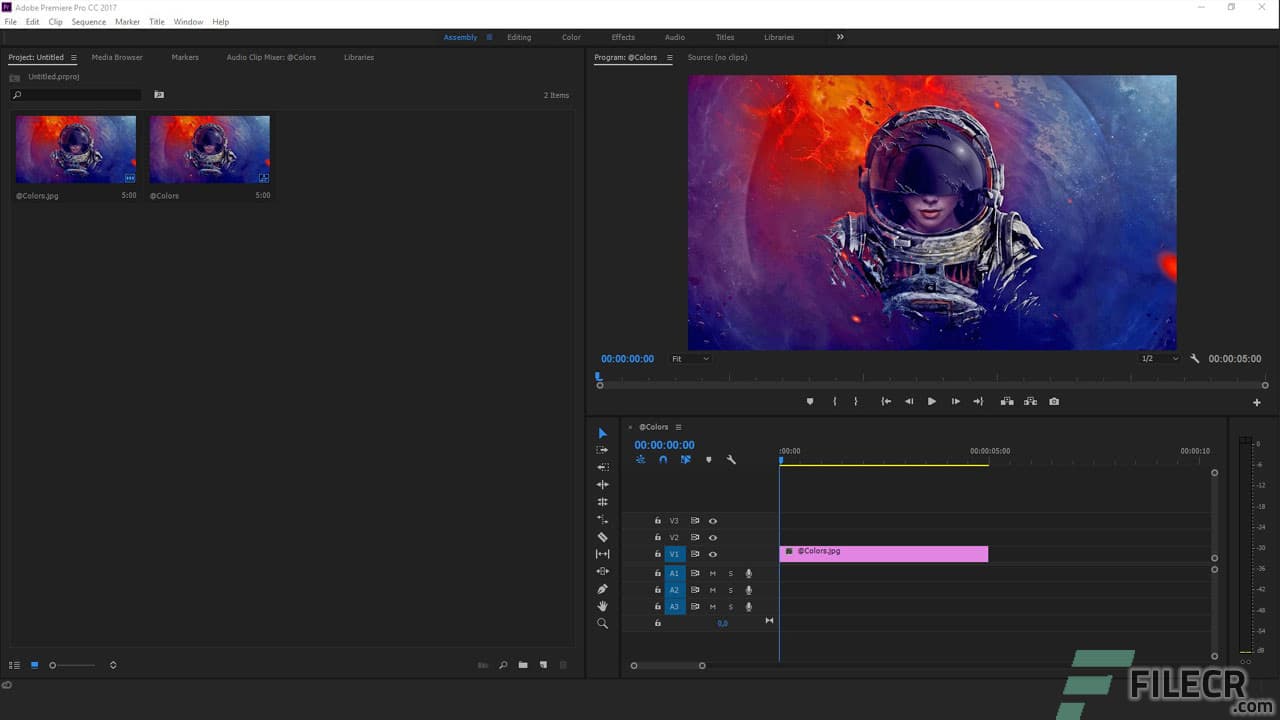Switch to the Editing workspace tab
The width and height of the screenshot is (1280, 720).
pyautogui.click(x=519, y=37)
